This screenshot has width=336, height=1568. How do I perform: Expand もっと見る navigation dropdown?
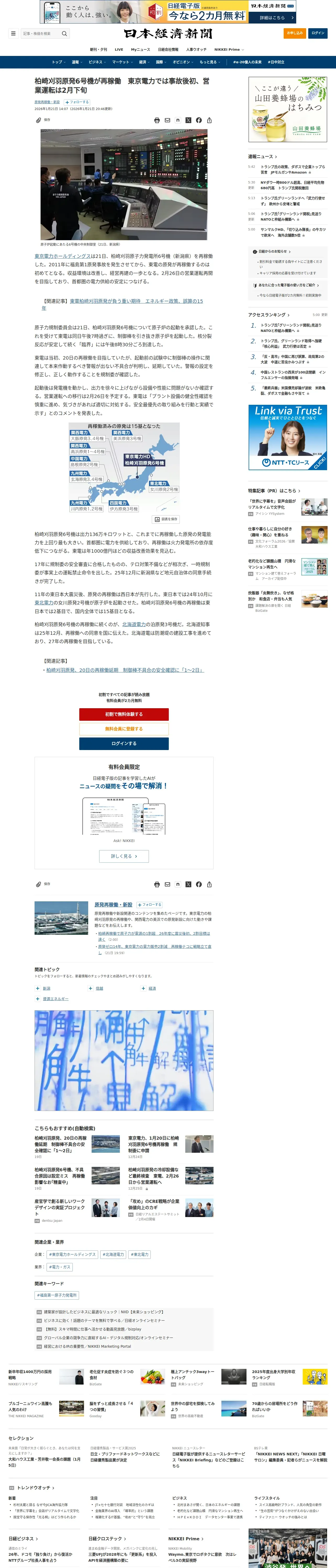pyautogui.click(x=210, y=62)
